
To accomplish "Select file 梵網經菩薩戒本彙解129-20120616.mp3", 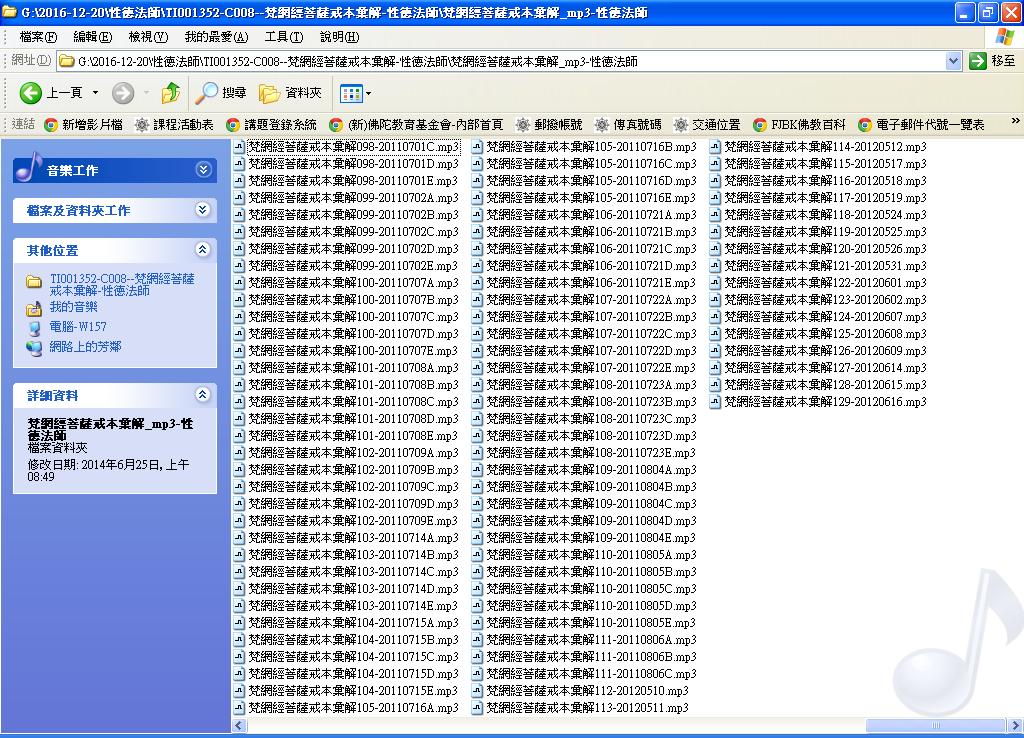I will [824, 402].
